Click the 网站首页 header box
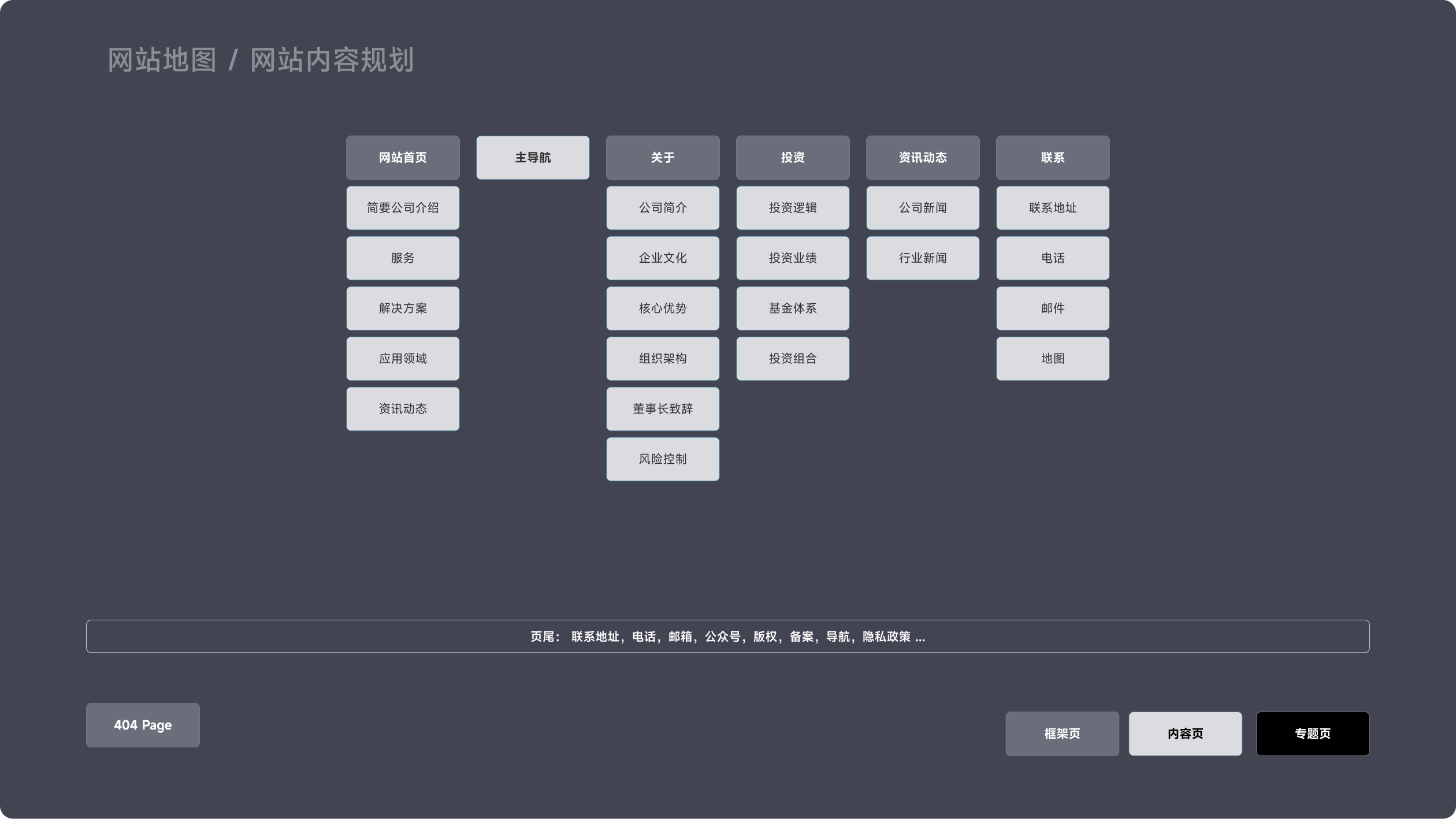The width and height of the screenshot is (1456, 819). click(x=403, y=158)
